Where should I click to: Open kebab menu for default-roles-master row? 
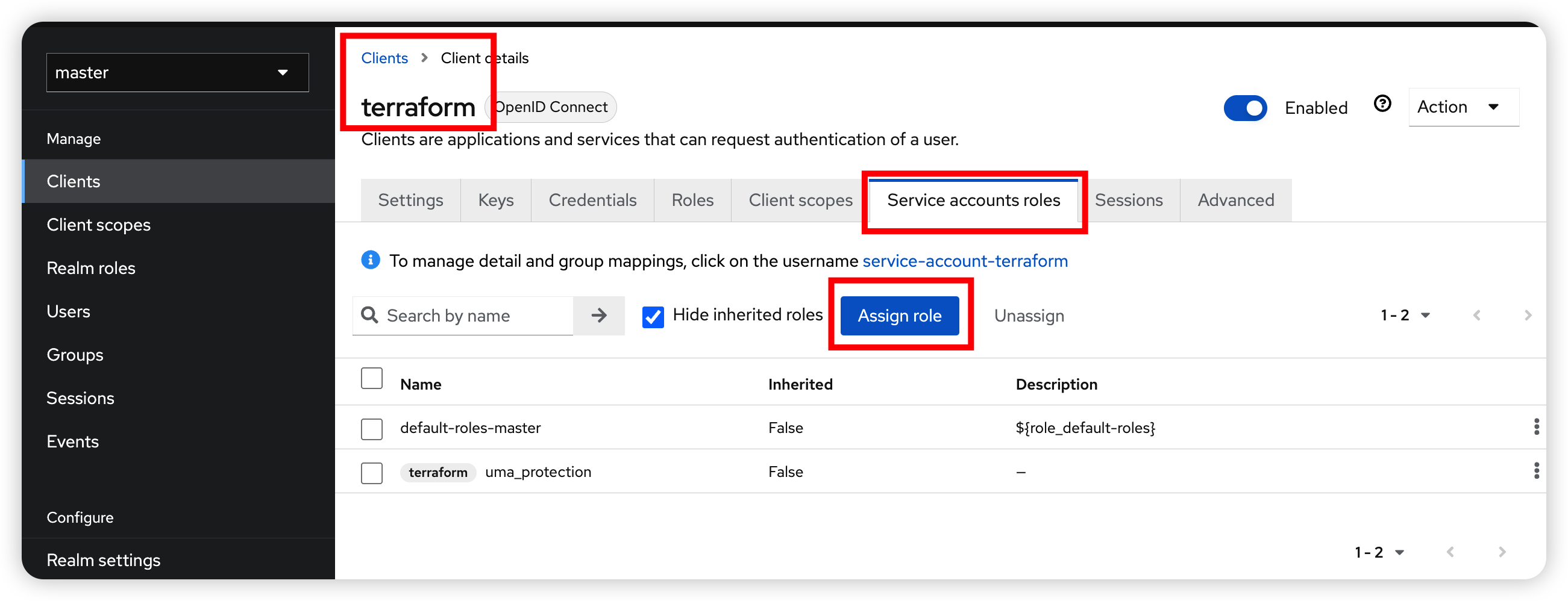pyautogui.click(x=1535, y=426)
